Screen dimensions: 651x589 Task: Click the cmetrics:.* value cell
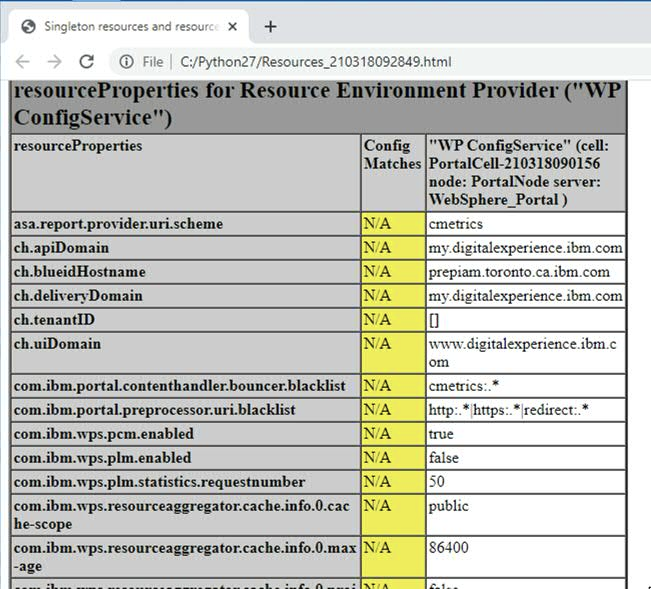click(x=526, y=386)
